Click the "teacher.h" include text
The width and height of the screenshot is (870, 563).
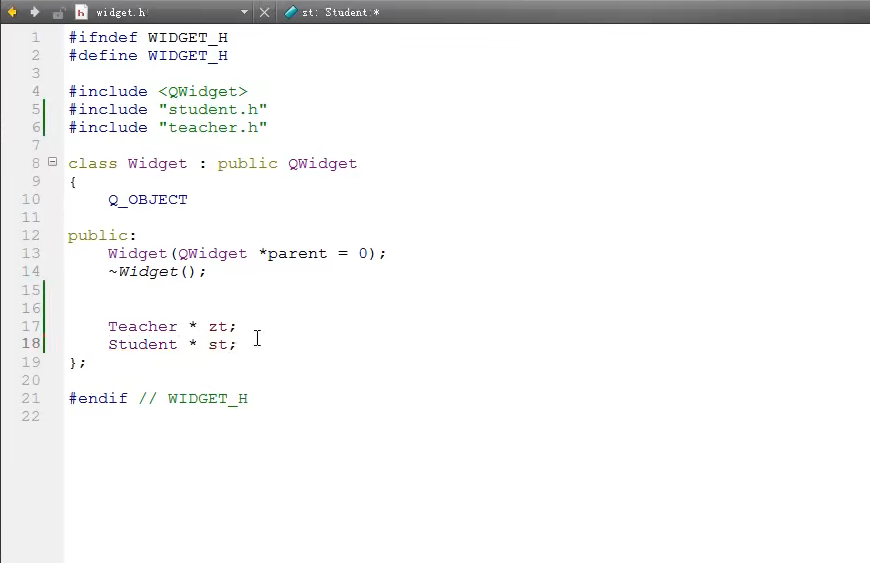pyautogui.click(x=213, y=128)
